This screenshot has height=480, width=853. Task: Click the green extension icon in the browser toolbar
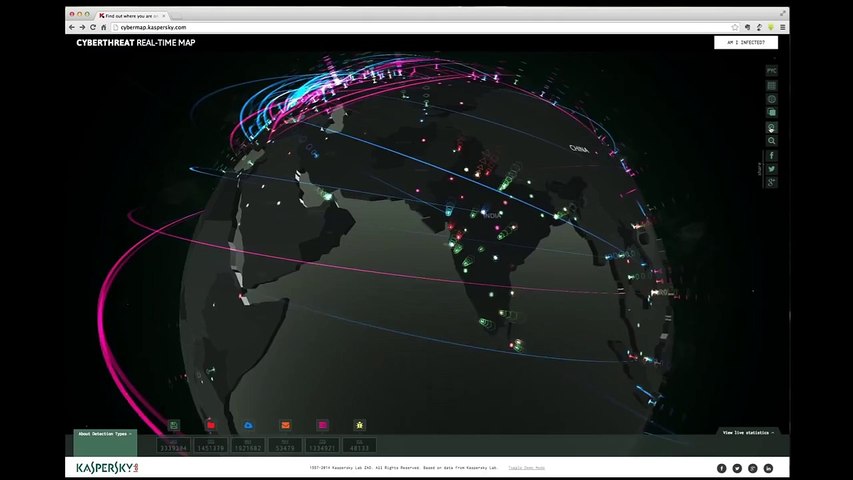click(771, 27)
